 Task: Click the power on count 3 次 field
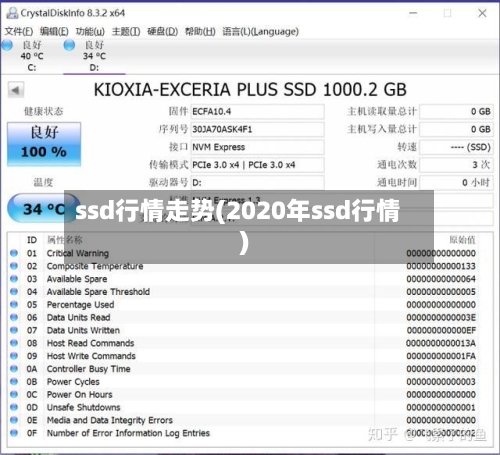[x=456, y=165]
